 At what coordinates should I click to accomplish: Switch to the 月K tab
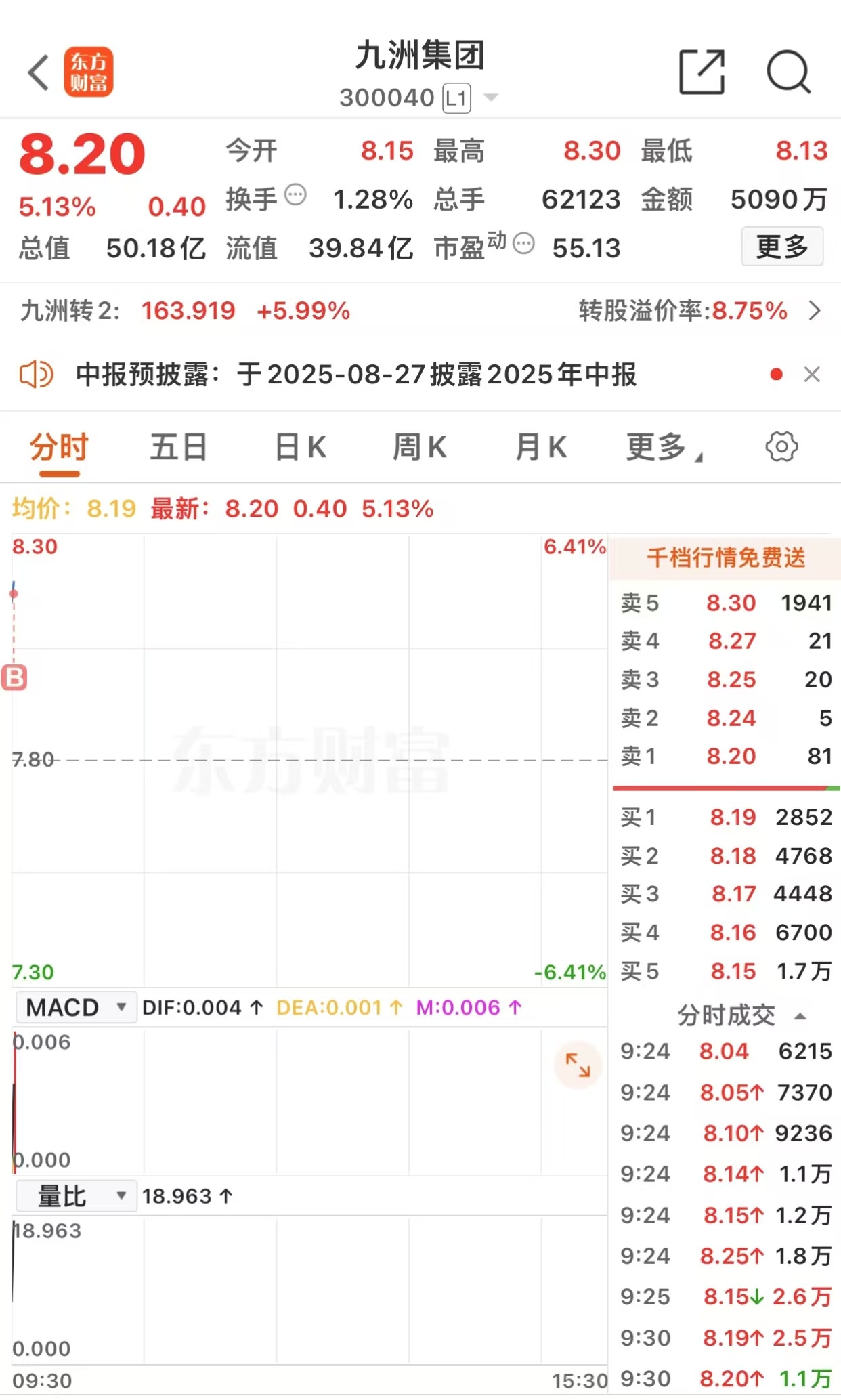(540, 447)
